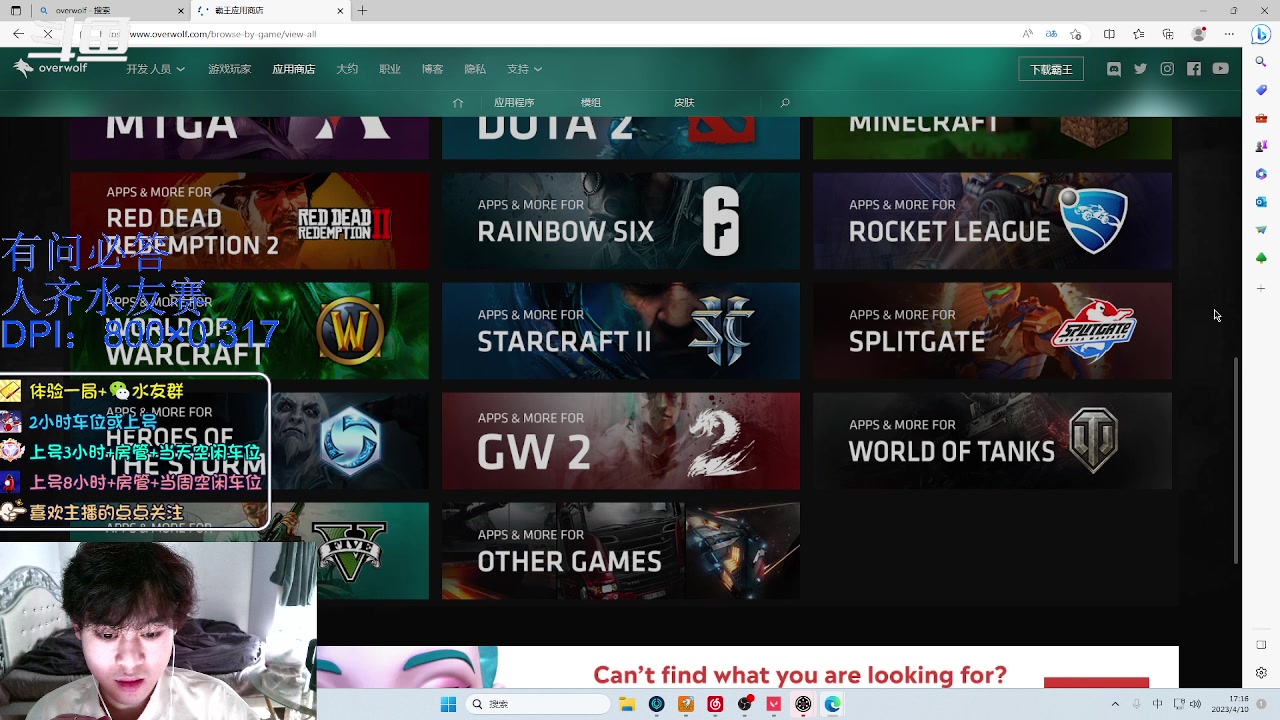Open NetEase Music red taskbar icon
Image resolution: width=1280 pixels, height=720 pixels.
click(715, 704)
